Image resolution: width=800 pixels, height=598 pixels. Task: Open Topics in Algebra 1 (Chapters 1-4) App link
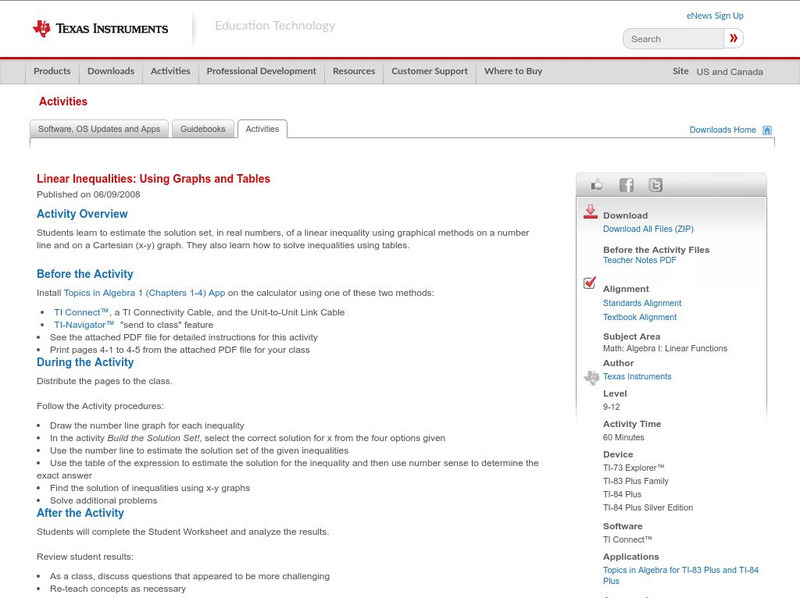coord(144,293)
